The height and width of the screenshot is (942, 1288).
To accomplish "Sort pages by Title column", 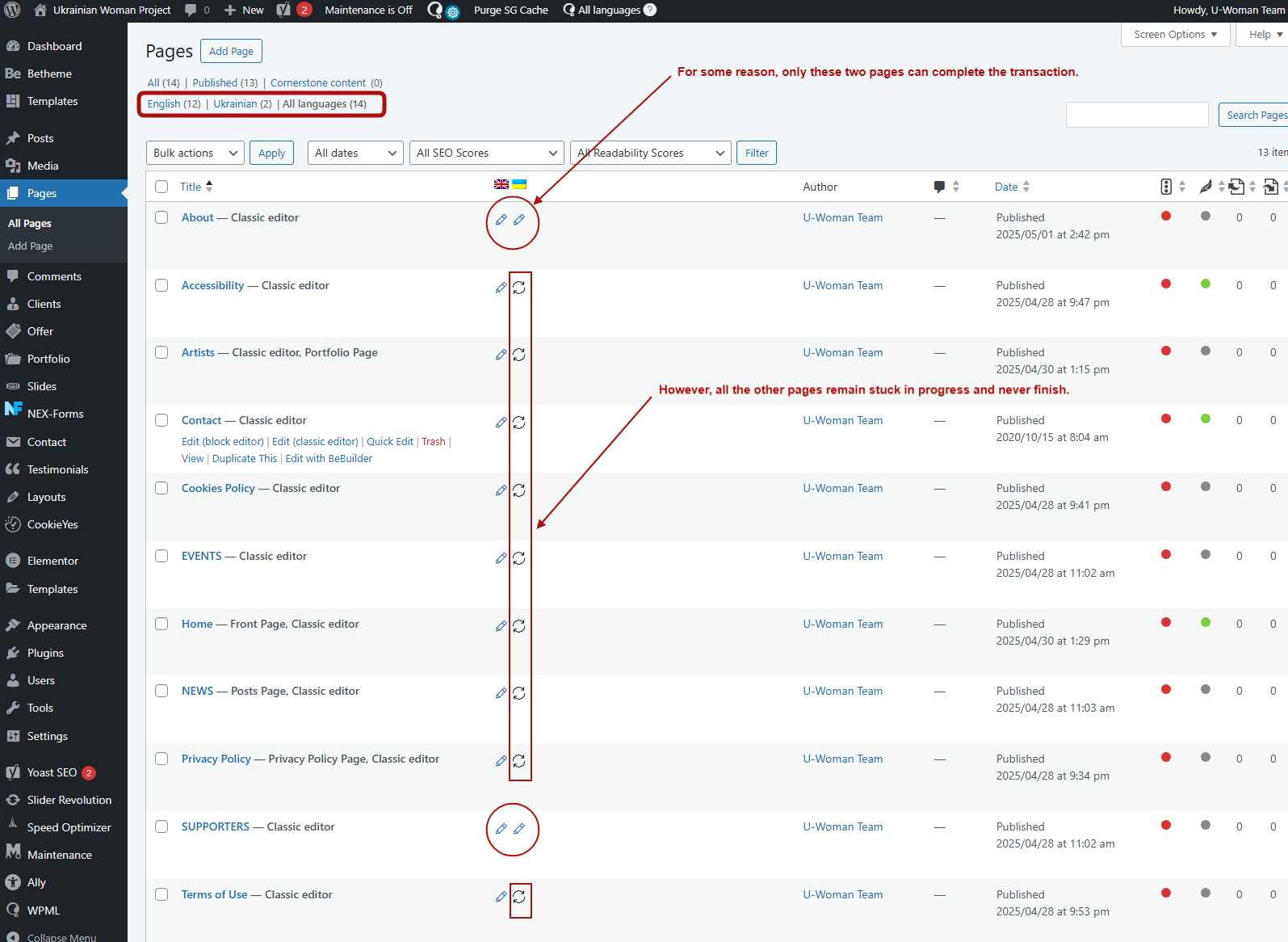I will (196, 187).
